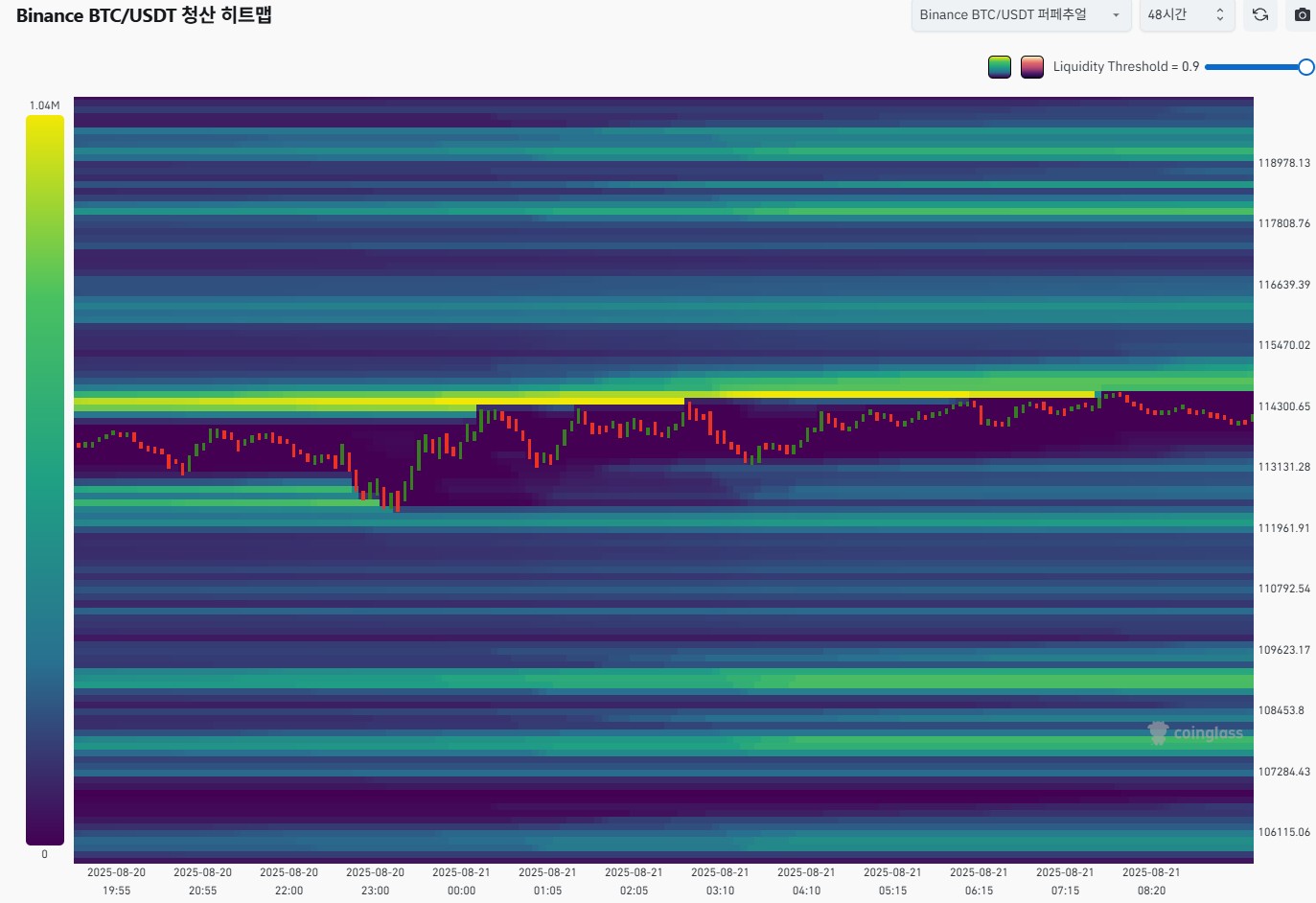
Task: Take a chart screenshot with camera icon
Action: [x=1302, y=15]
